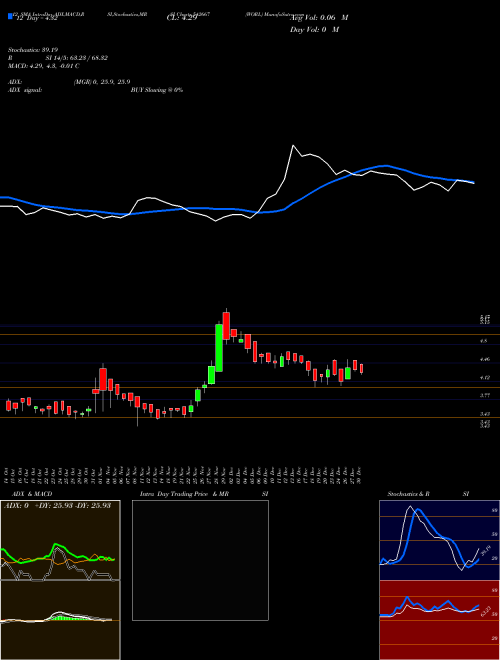The image size is (500, 660).
Task: Click the Stochastics & RSI panel title
Action: click(428, 494)
